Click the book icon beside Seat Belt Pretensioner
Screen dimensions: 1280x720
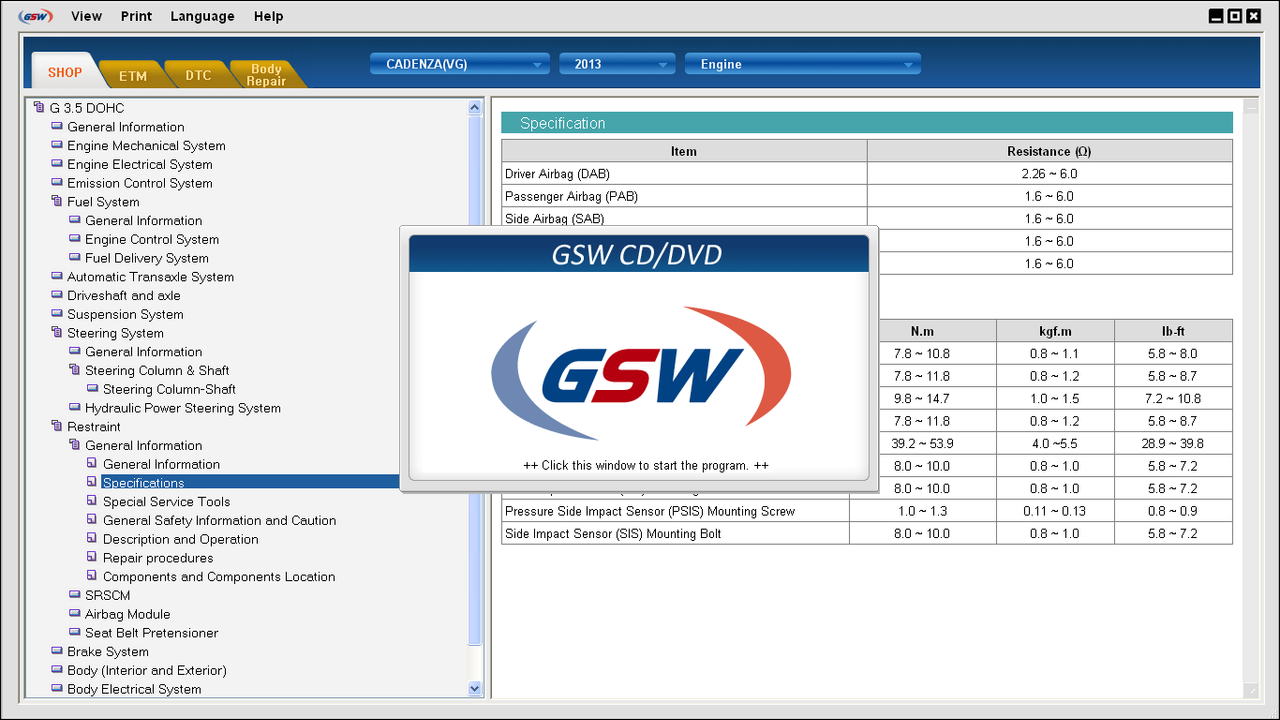75,633
